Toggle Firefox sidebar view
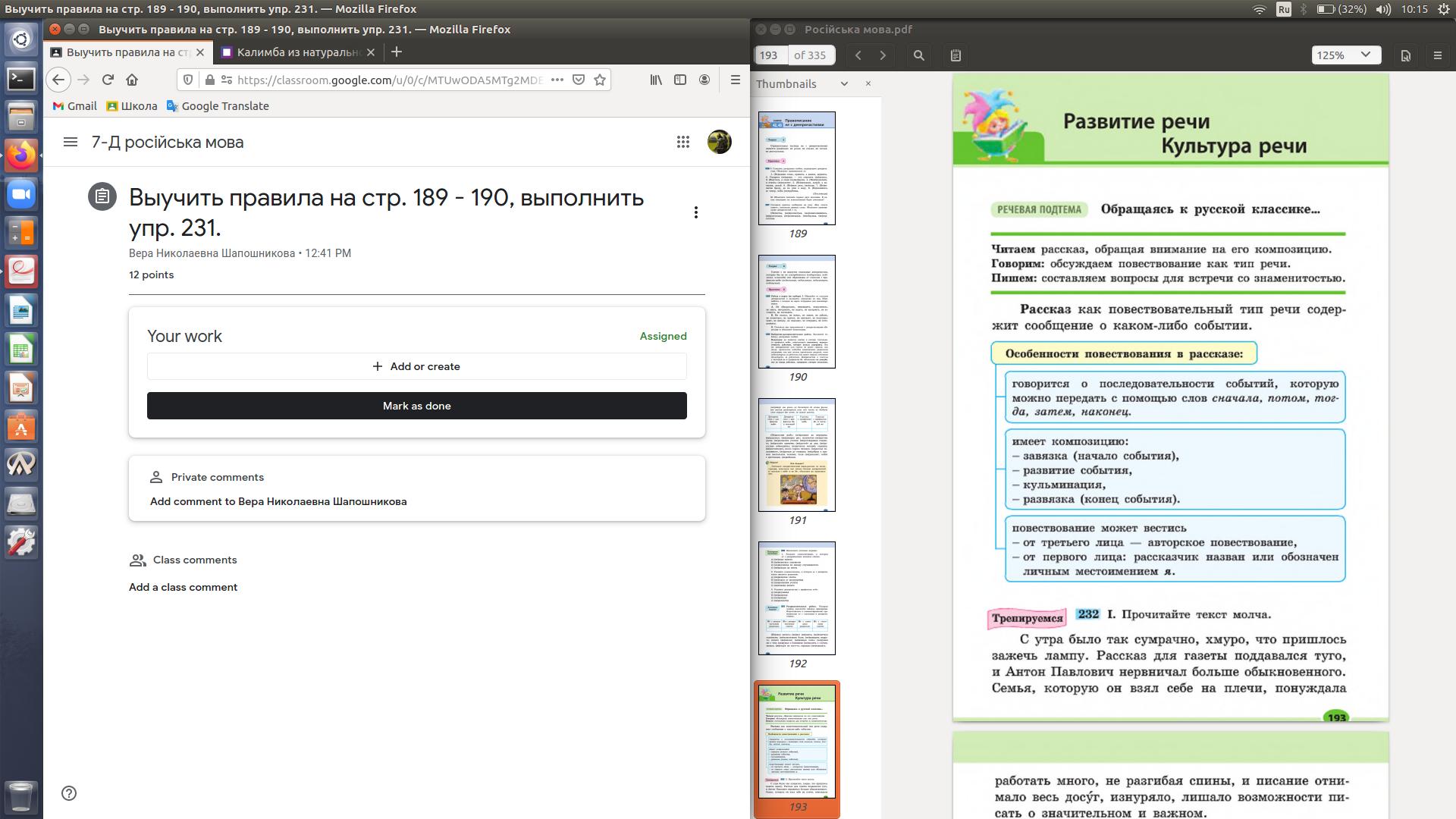This screenshot has height=819, width=1456. (x=680, y=80)
